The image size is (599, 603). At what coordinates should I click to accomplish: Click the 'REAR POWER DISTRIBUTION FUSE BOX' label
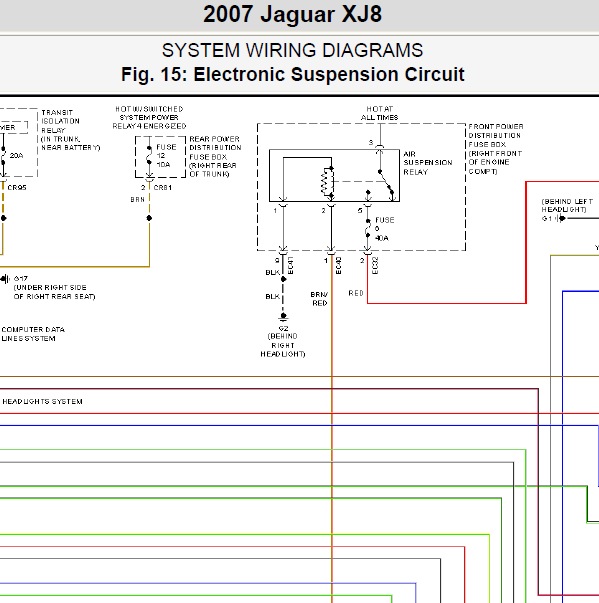tap(215, 148)
